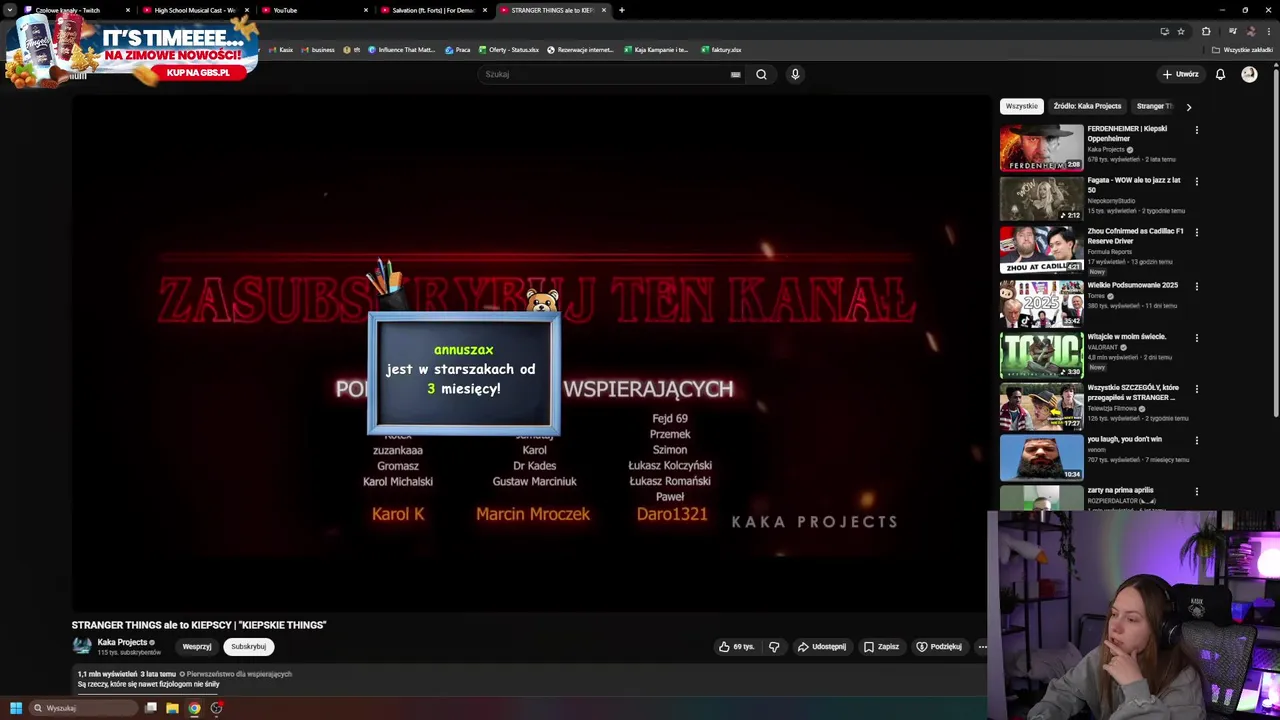Click the Utwórz create button
This screenshot has width=1280, height=720.
[x=1180, y=74]
